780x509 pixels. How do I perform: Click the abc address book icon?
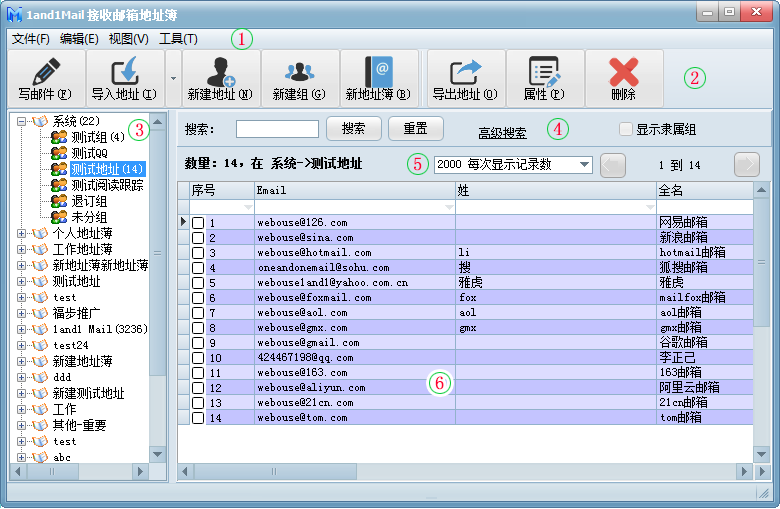click(40, 457)
